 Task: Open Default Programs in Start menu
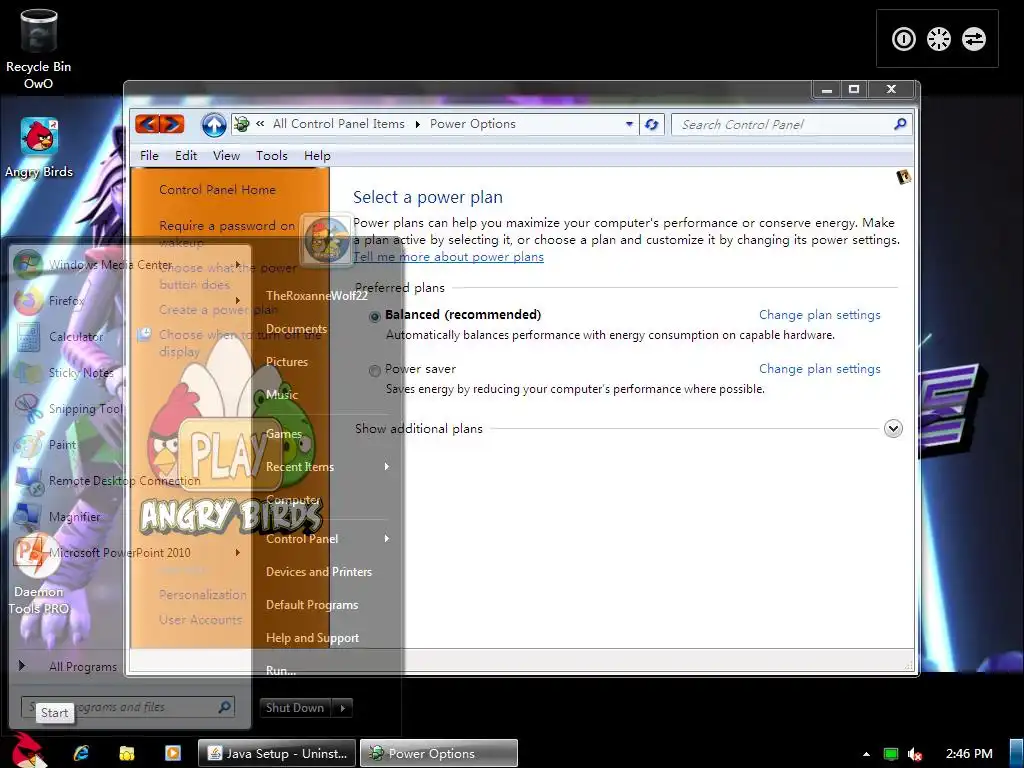point(312,605)
